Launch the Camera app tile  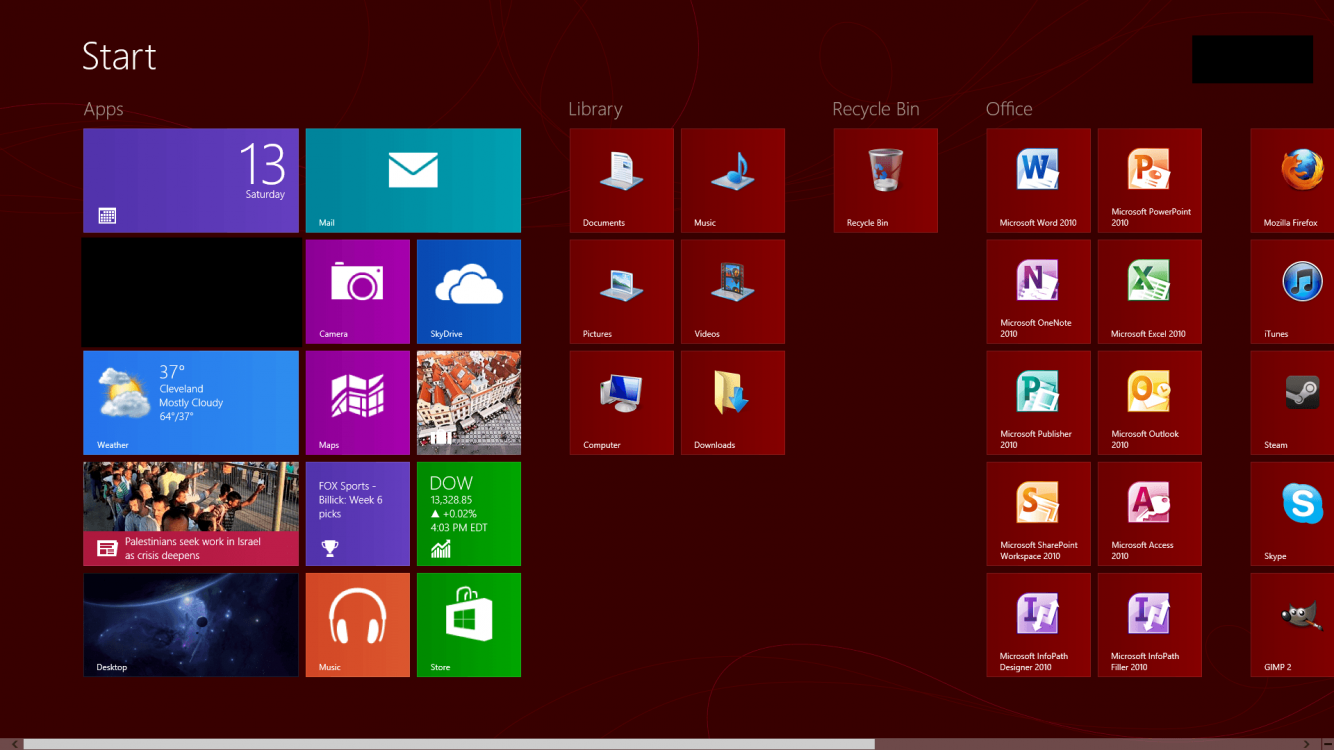pyautogui.click(x=357, y=291)
